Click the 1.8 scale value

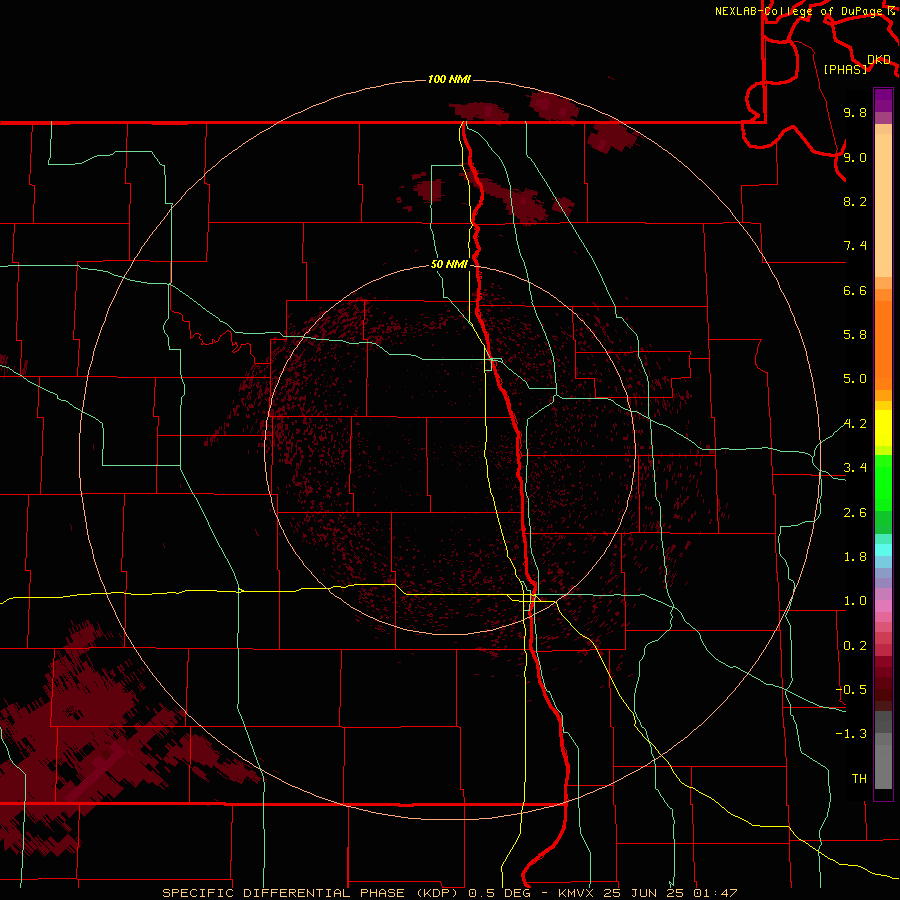click(x=855, y=557)
